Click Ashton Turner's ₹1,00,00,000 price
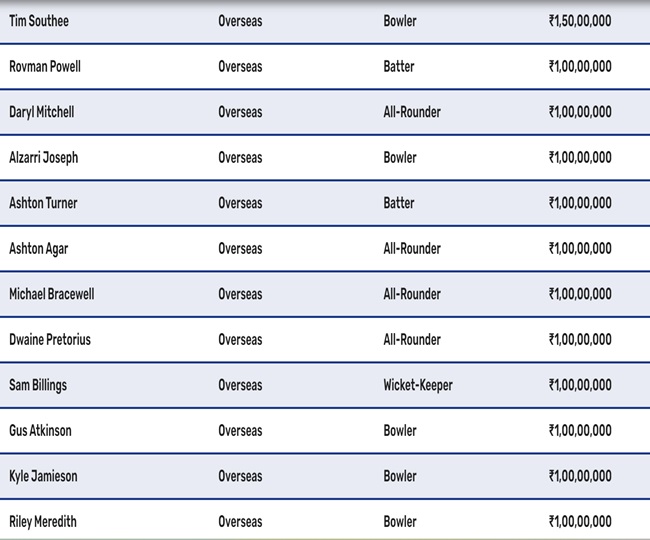 point(580,203)
